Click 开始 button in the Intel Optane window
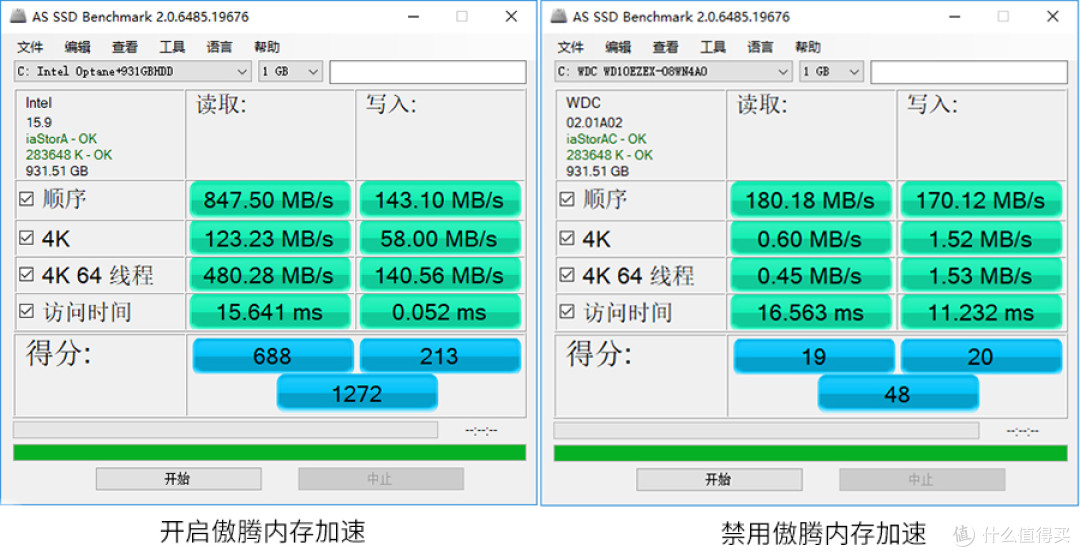The width and height of the screenshot is (1080, 557). pos(178,479)
